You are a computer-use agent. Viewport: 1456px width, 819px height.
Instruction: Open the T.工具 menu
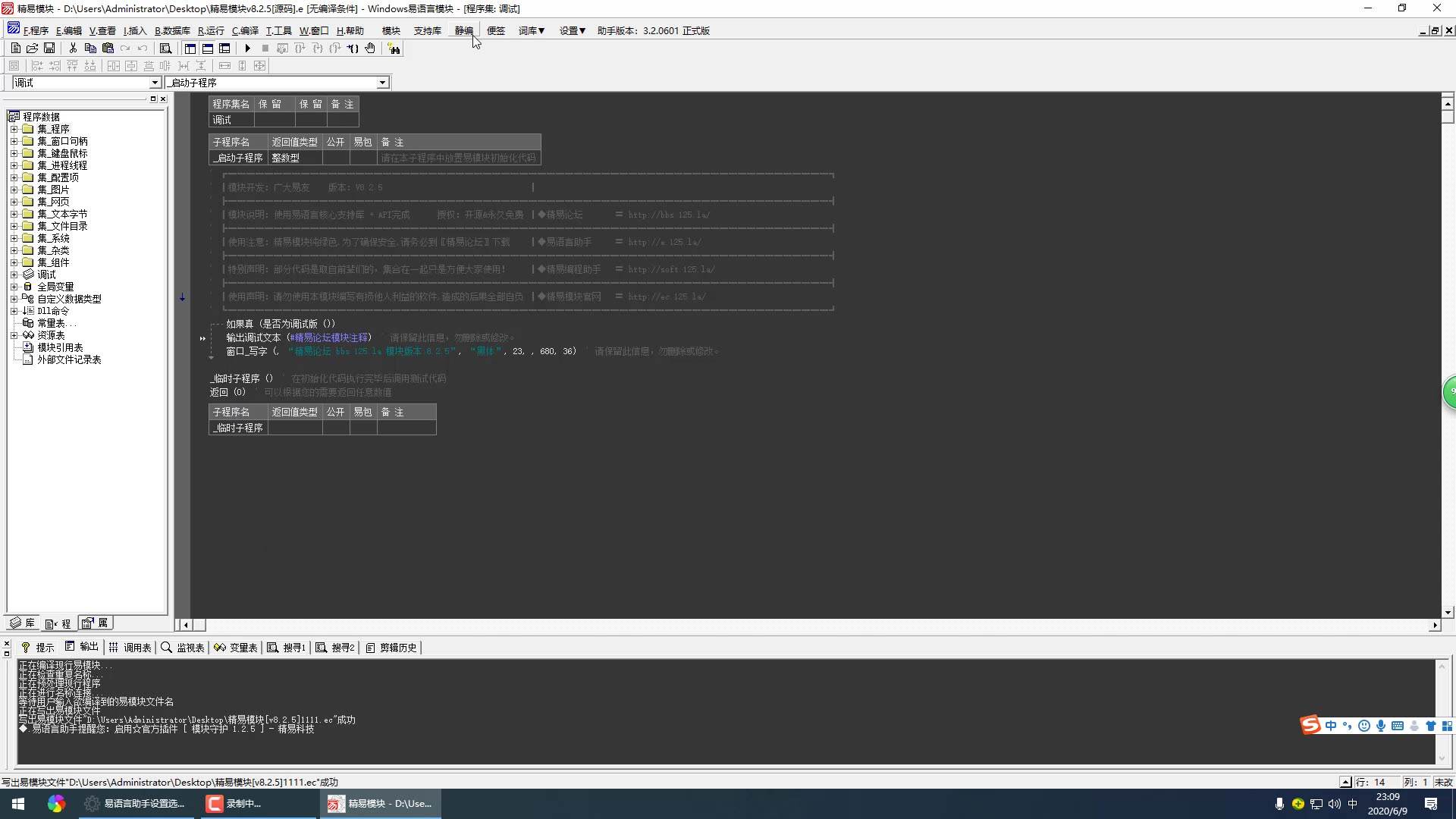pos(278,30)
